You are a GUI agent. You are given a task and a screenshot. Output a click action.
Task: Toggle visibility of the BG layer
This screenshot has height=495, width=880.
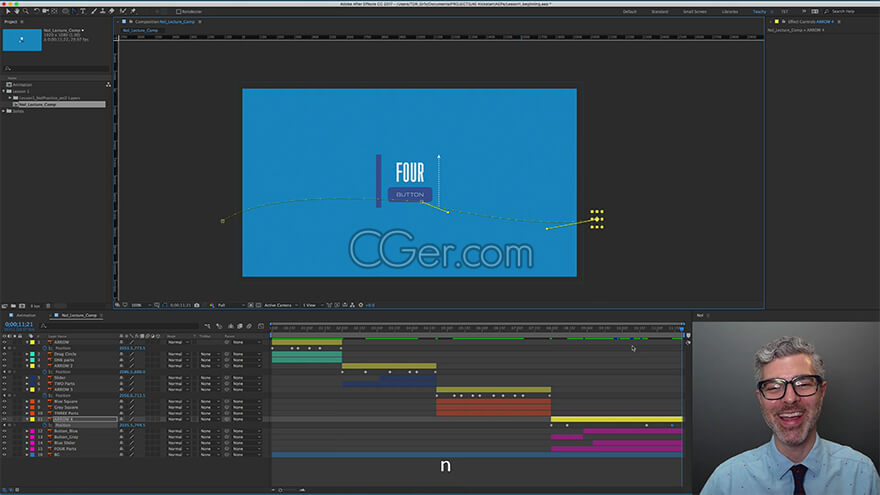[5, 454]
